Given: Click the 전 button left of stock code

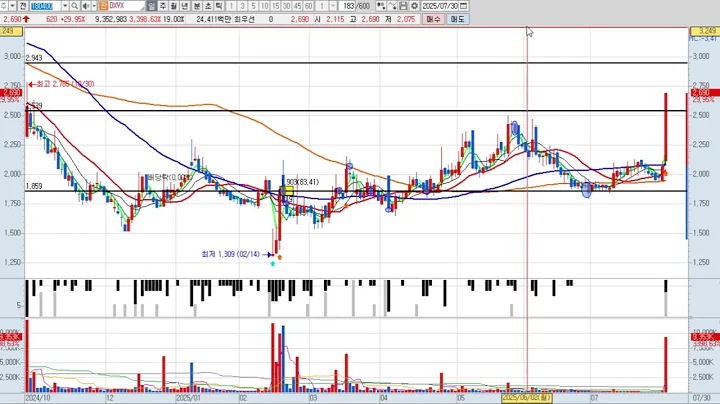Looking at the screenshot, I should tap(23, 6).
